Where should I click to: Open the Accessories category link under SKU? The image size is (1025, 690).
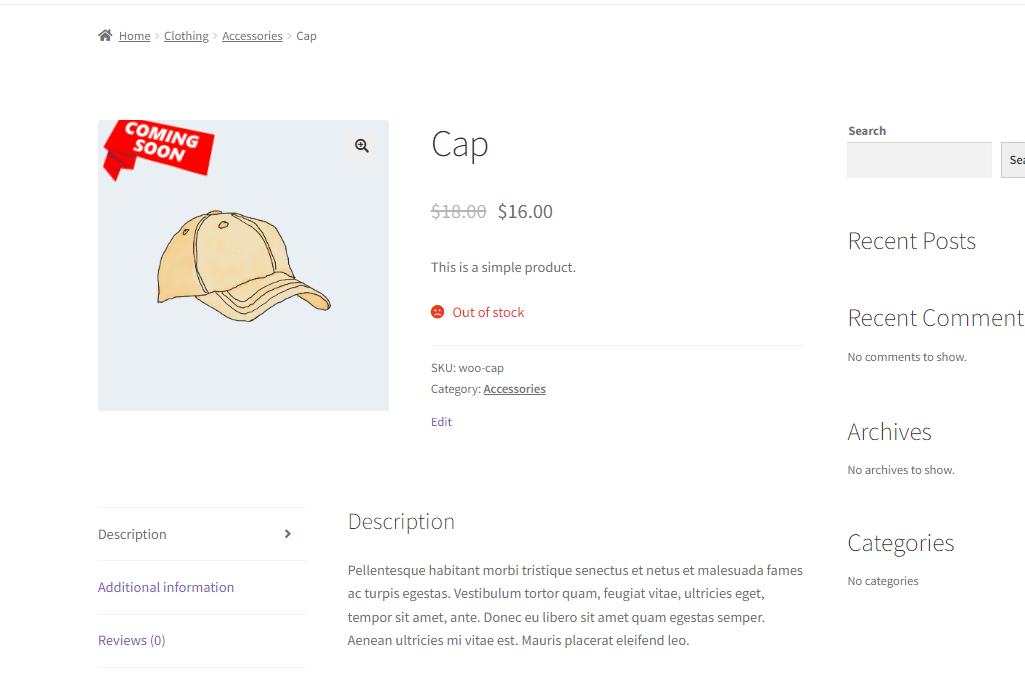point(514,389)
